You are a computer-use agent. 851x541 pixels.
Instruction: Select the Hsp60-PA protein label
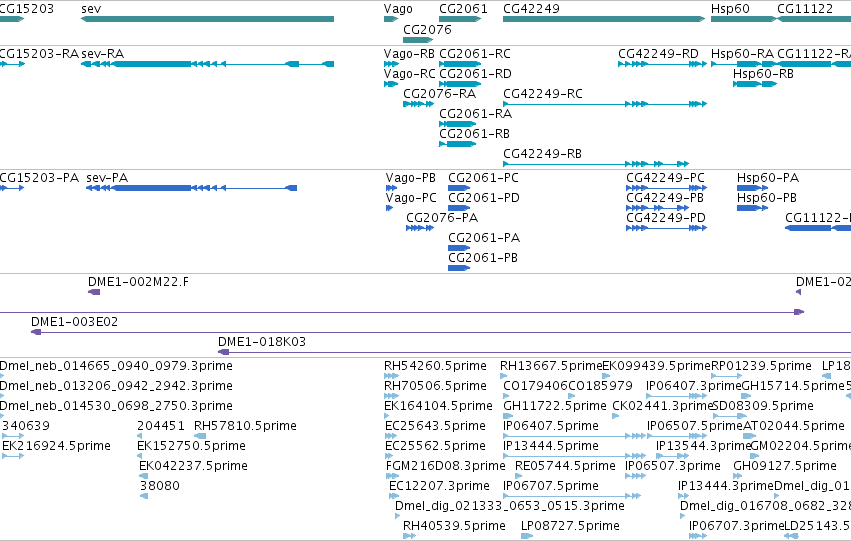(768, 178)
